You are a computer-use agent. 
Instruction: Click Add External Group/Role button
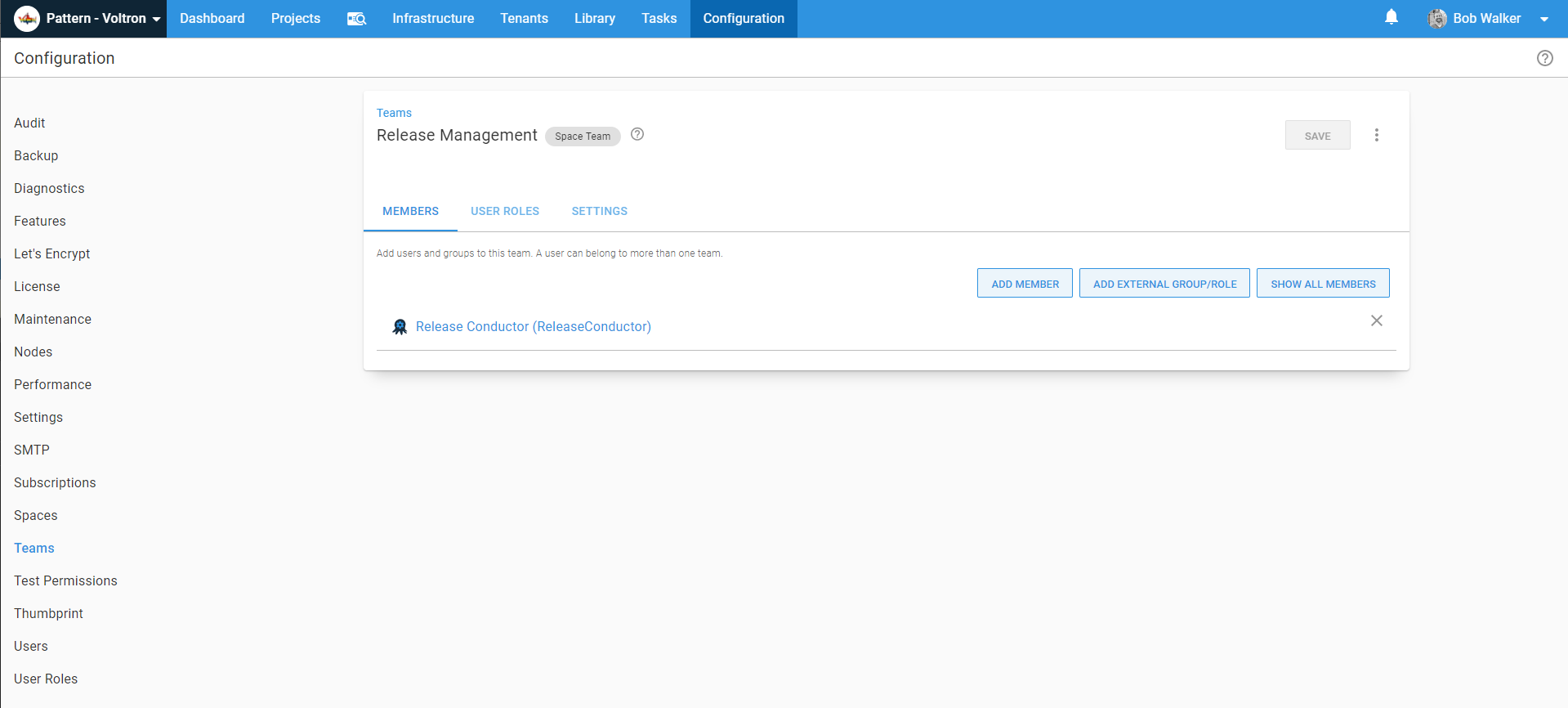1164,284
